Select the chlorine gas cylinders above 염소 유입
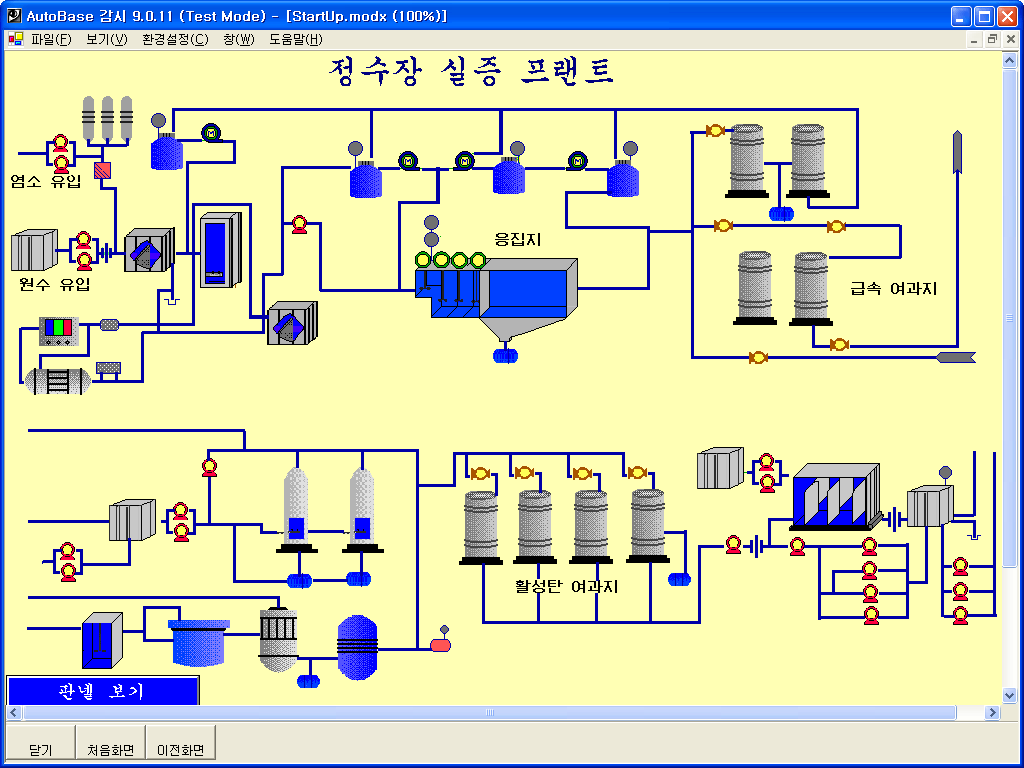The width and height of the screenshot is (1024, 768). point(107,120)
